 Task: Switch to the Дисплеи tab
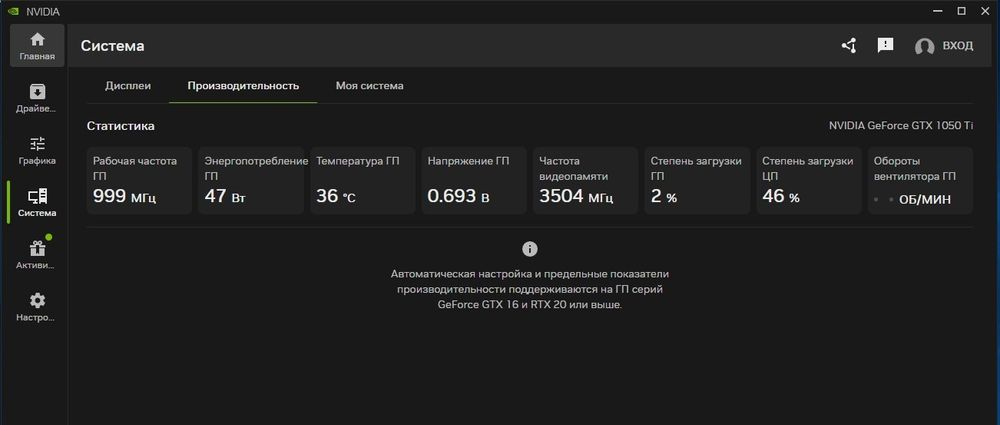tap(128, 86)
